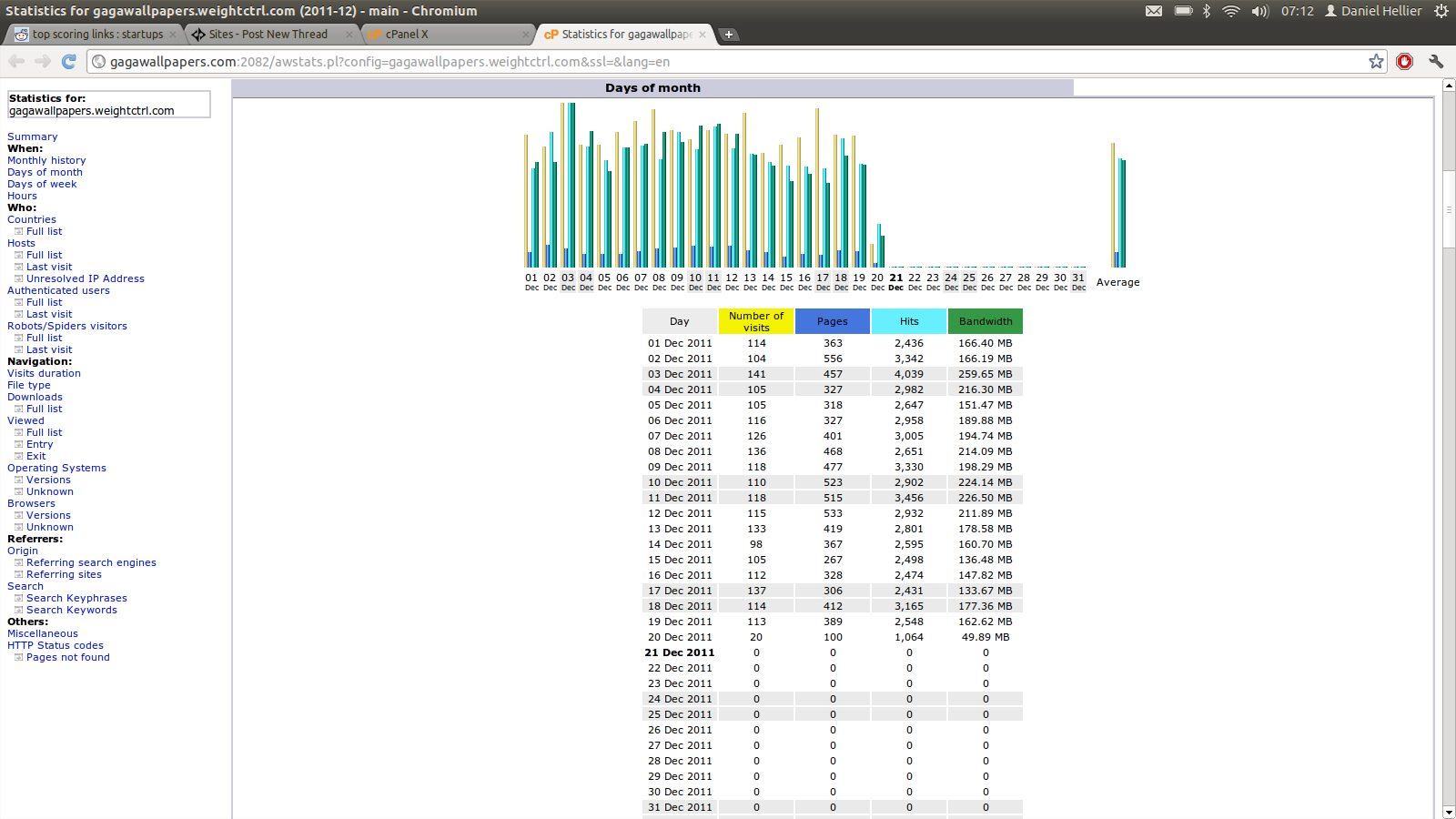Open the Wi-Fi network indicator
The height and width of the screenshot is (819, 1456).
point(1231,11)
